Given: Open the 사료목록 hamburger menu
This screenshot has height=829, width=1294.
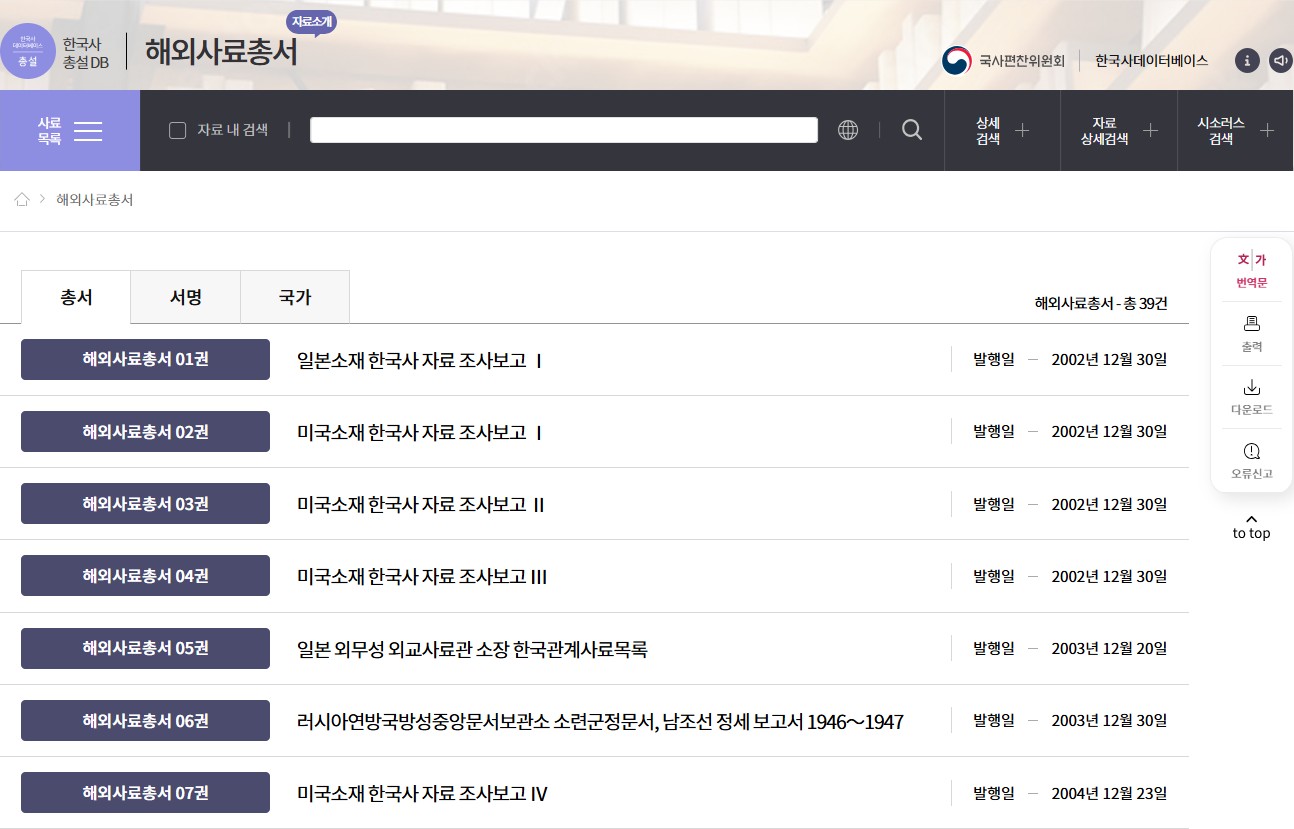Looking at the screenshot, I should coord(70,131).
